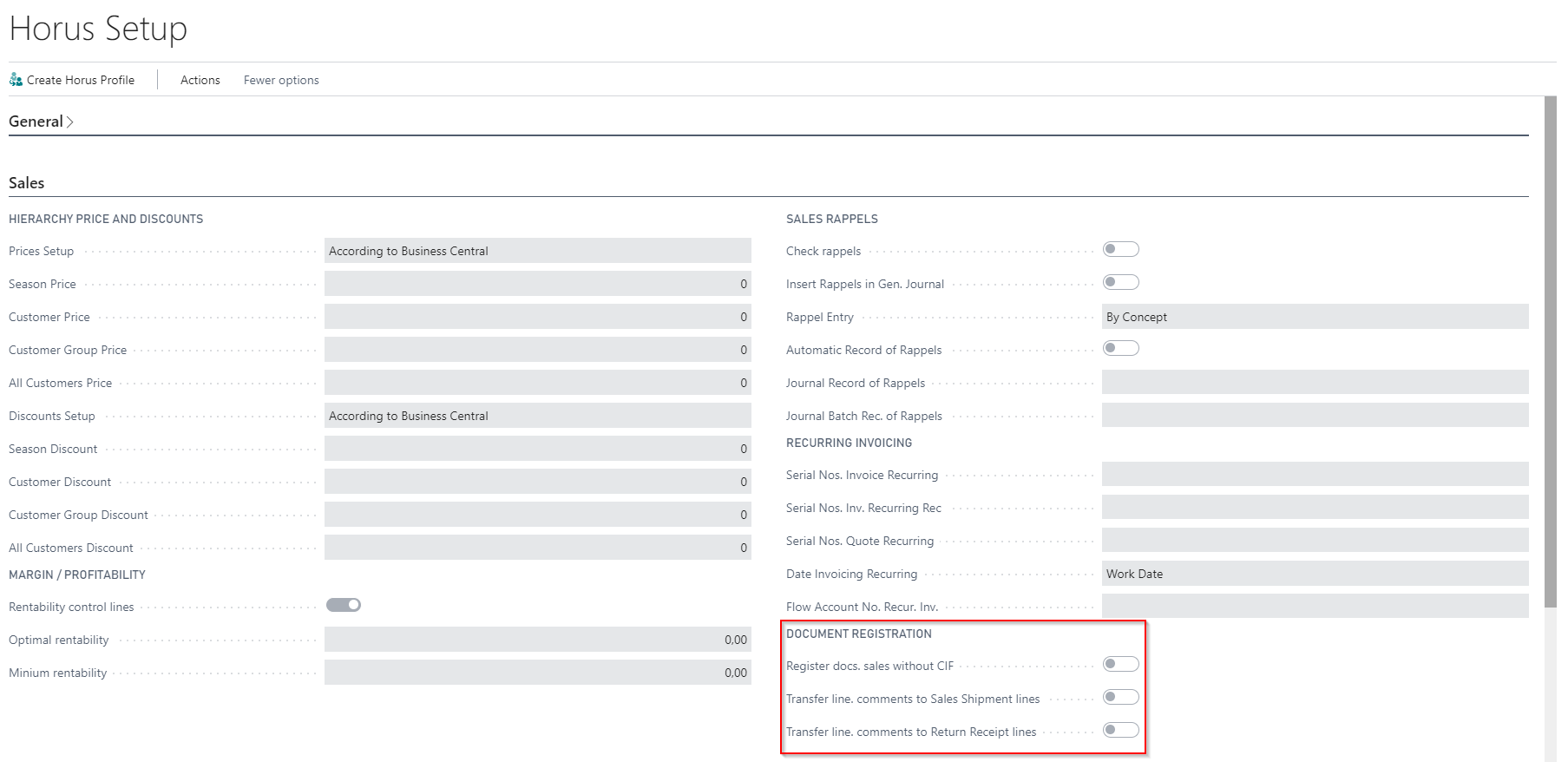The height and width of the screenshot is (762, 1568).
Task: Click the Date Invoicing Recurring label
Action: [851, 574]
